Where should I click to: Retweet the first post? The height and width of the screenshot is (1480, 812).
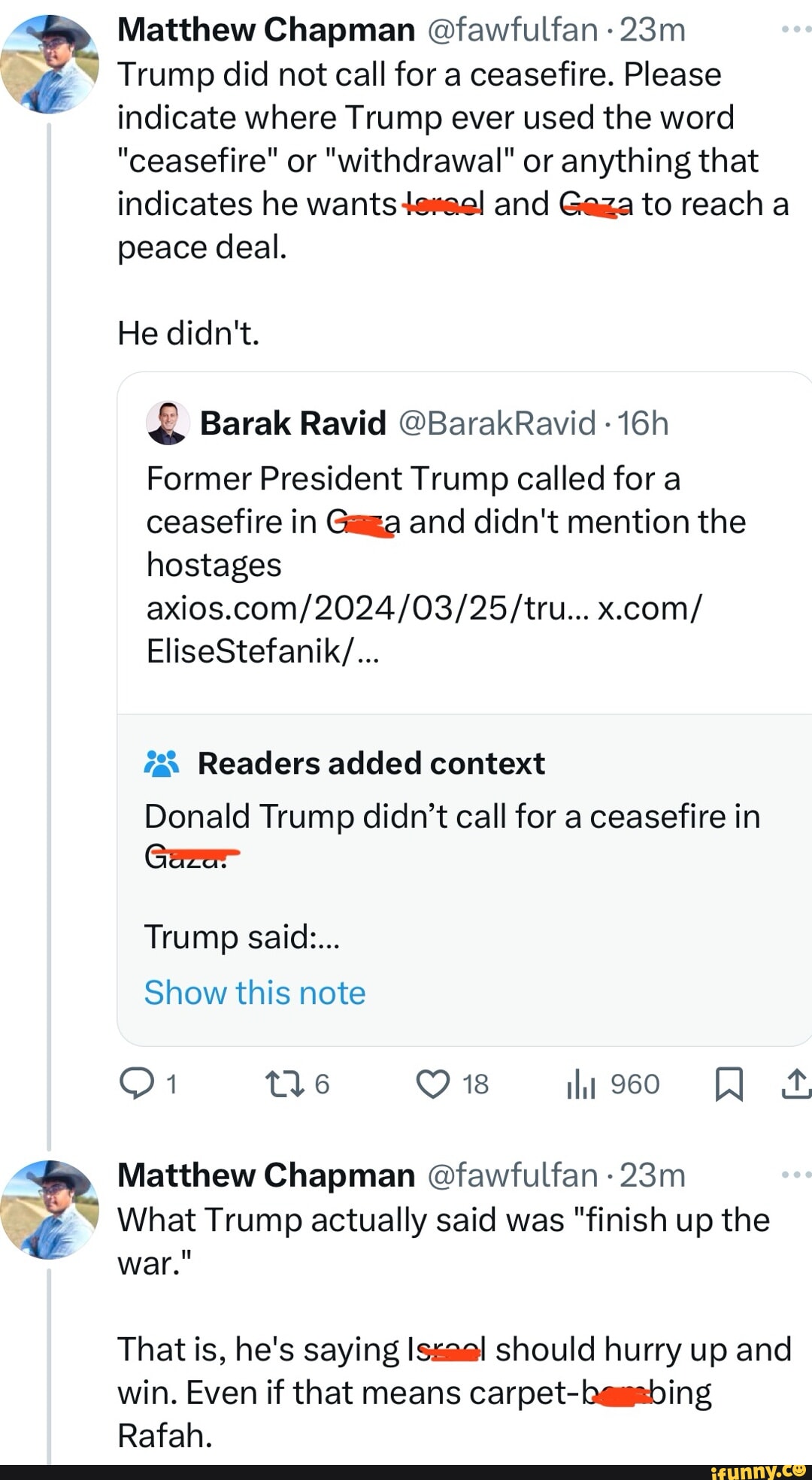coord(284,1084)
